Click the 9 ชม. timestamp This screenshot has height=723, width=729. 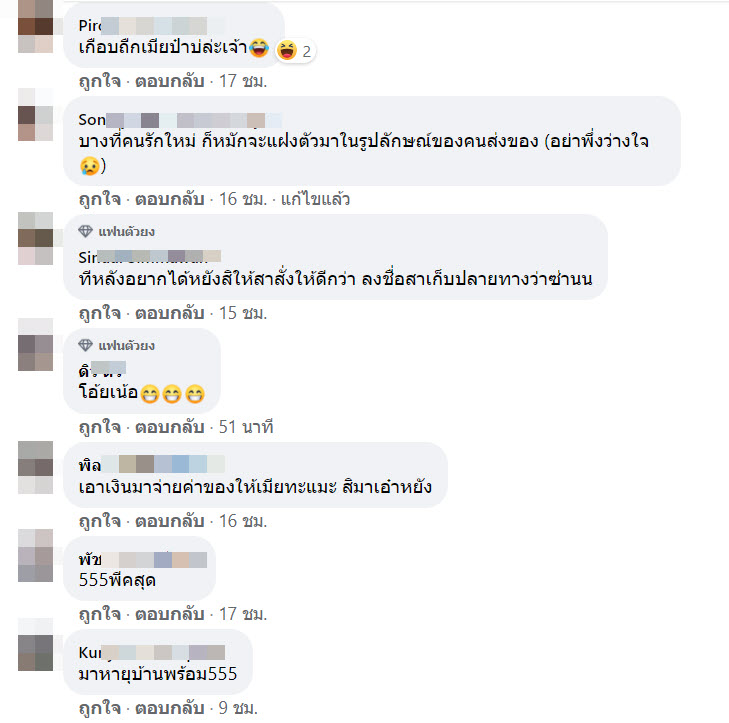238,708
